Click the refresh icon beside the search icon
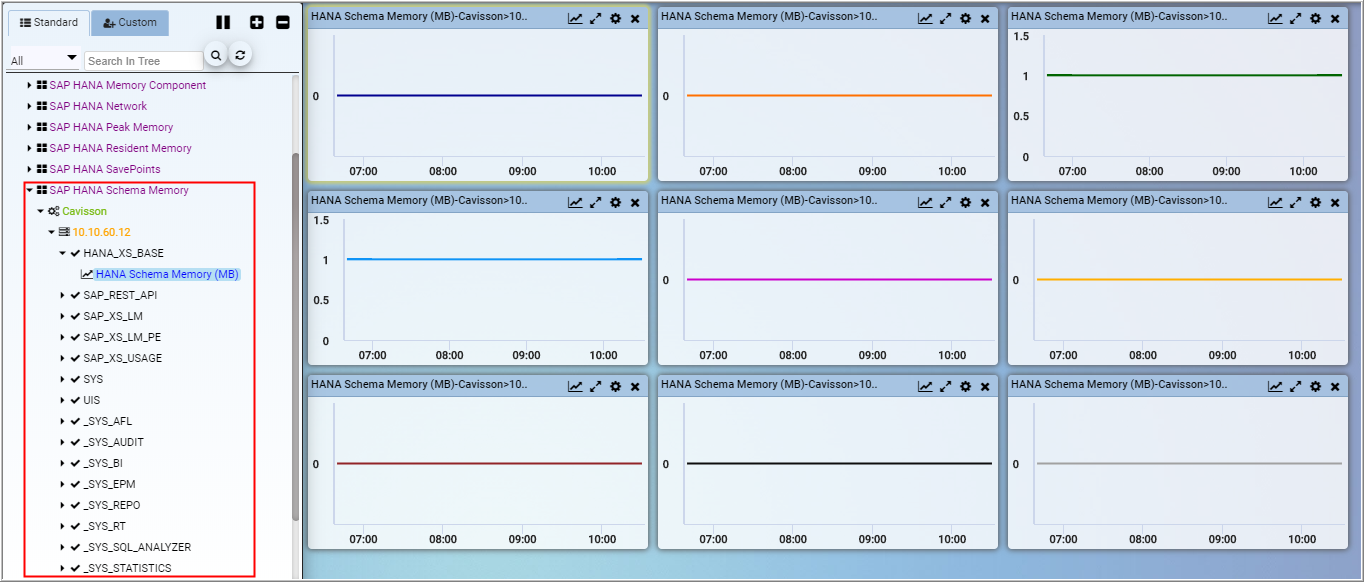The width and height of the screenshot is (1364, 582). click(x=240, y=56)
